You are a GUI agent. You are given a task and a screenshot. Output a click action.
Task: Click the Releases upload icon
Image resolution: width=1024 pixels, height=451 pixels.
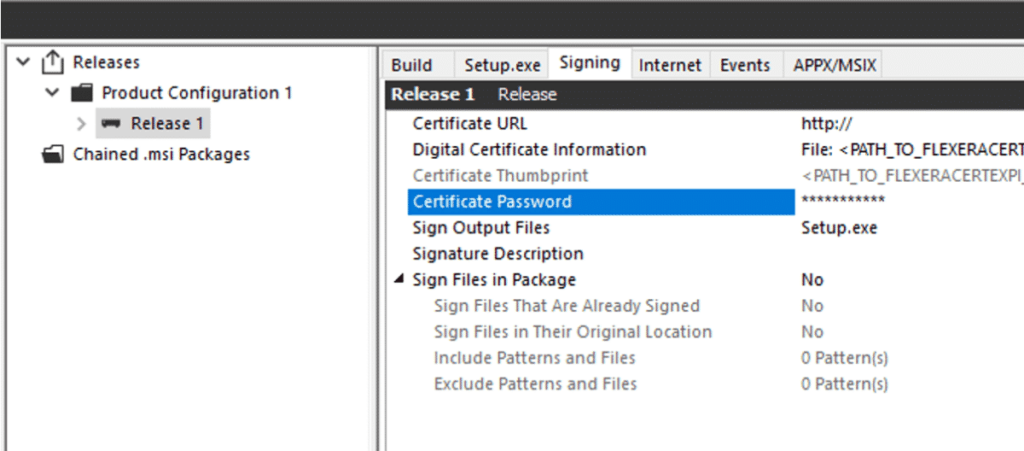click(x=52, y=63)
